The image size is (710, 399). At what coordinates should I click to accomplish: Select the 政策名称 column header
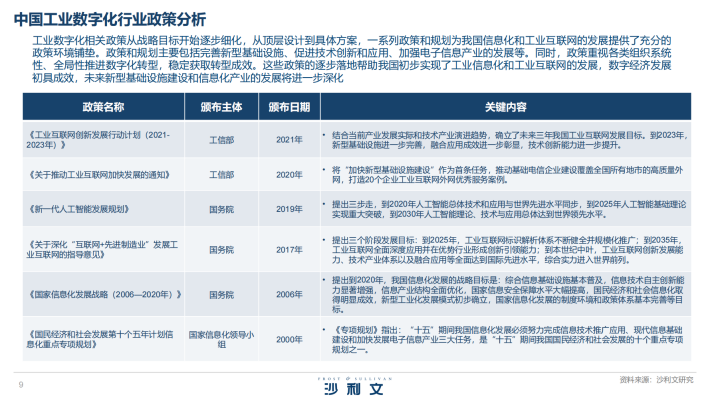click(x=103, y=107)
